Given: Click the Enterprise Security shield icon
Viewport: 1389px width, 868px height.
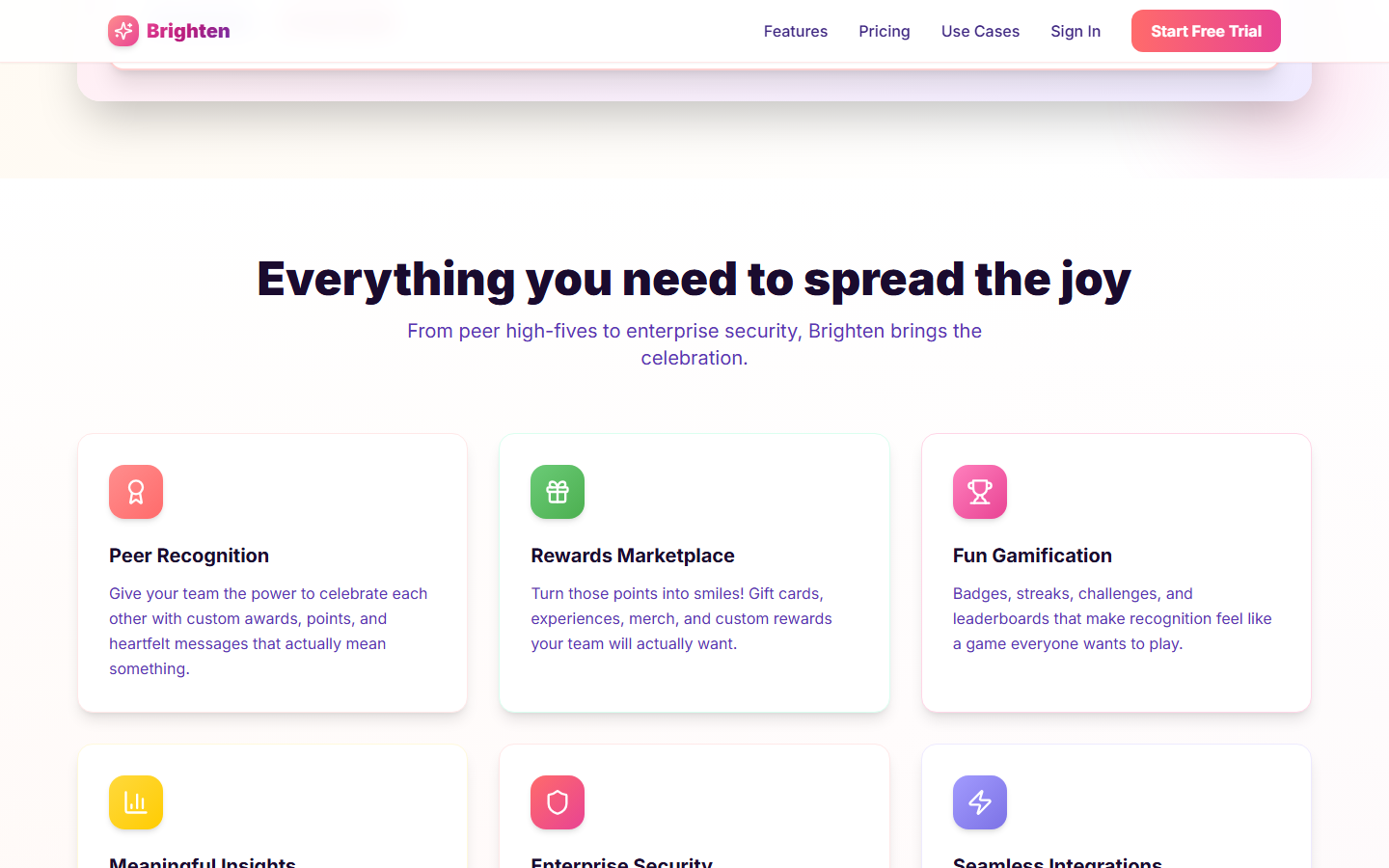Looking at the screenshot, I should pyautogui.click(x=557, y=802).
